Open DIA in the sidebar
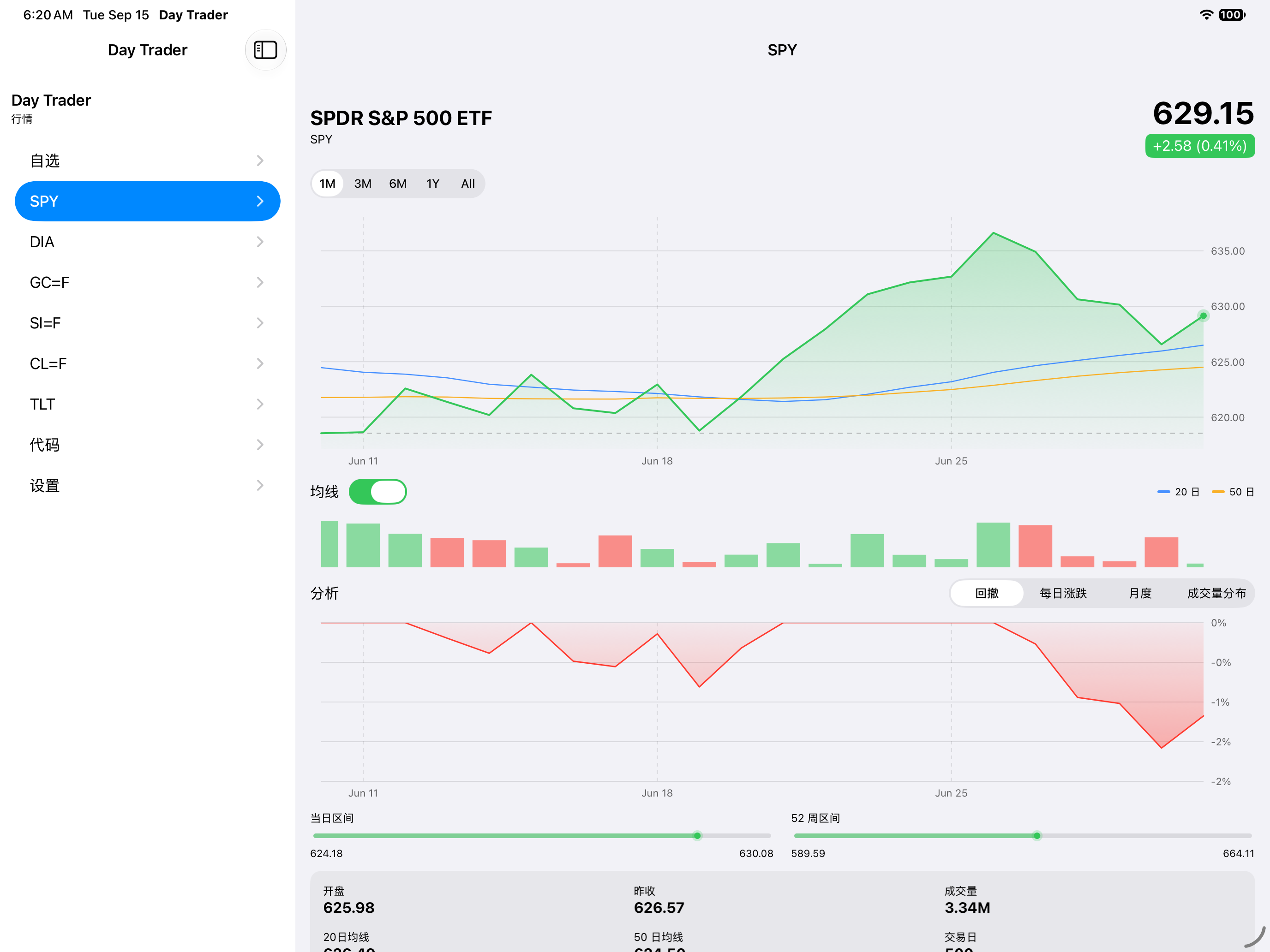This screenshot has width=1270, height=952. point(148,242)
